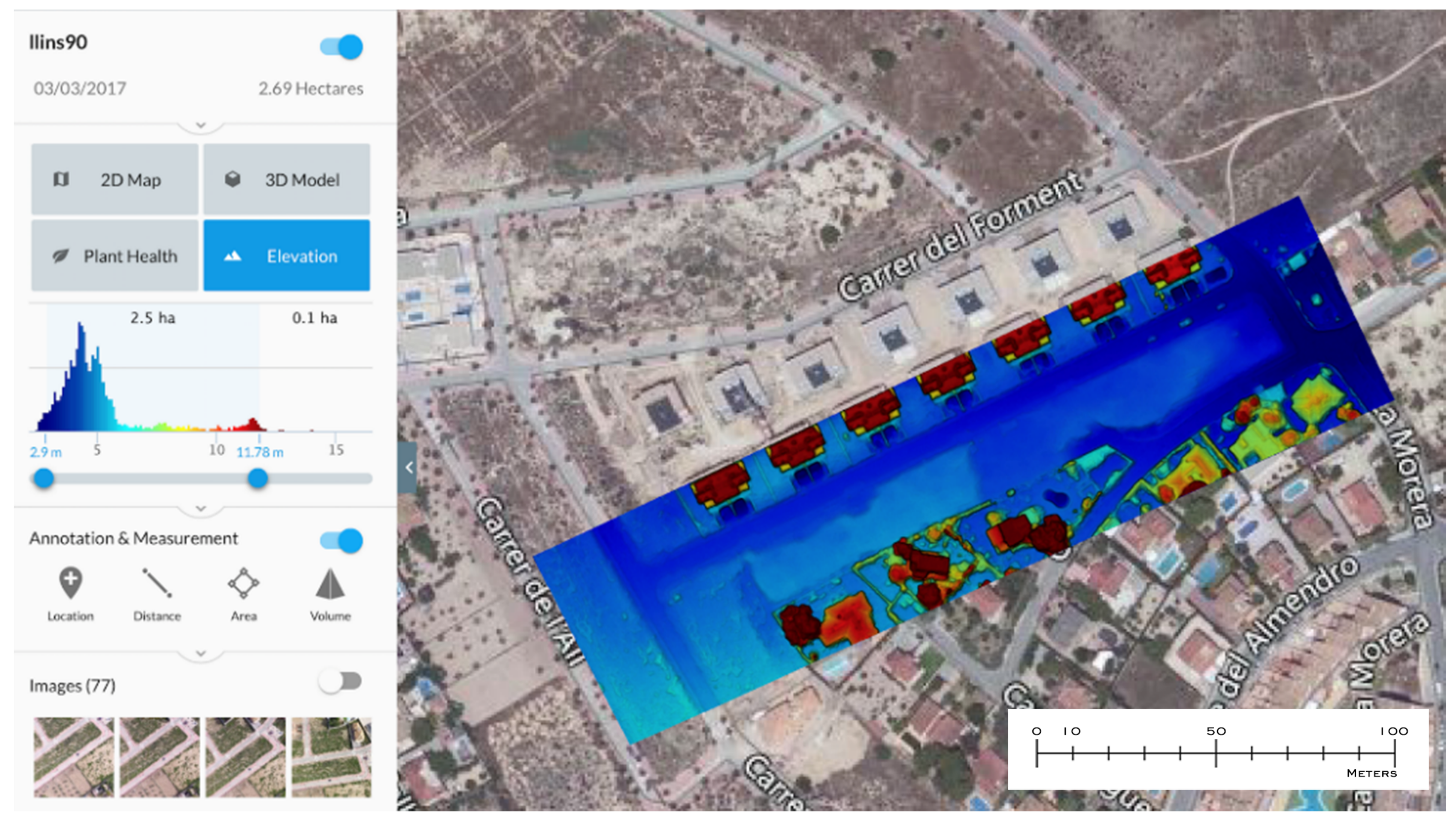Click the 2.69 Hectares label

tap(311, 88)
